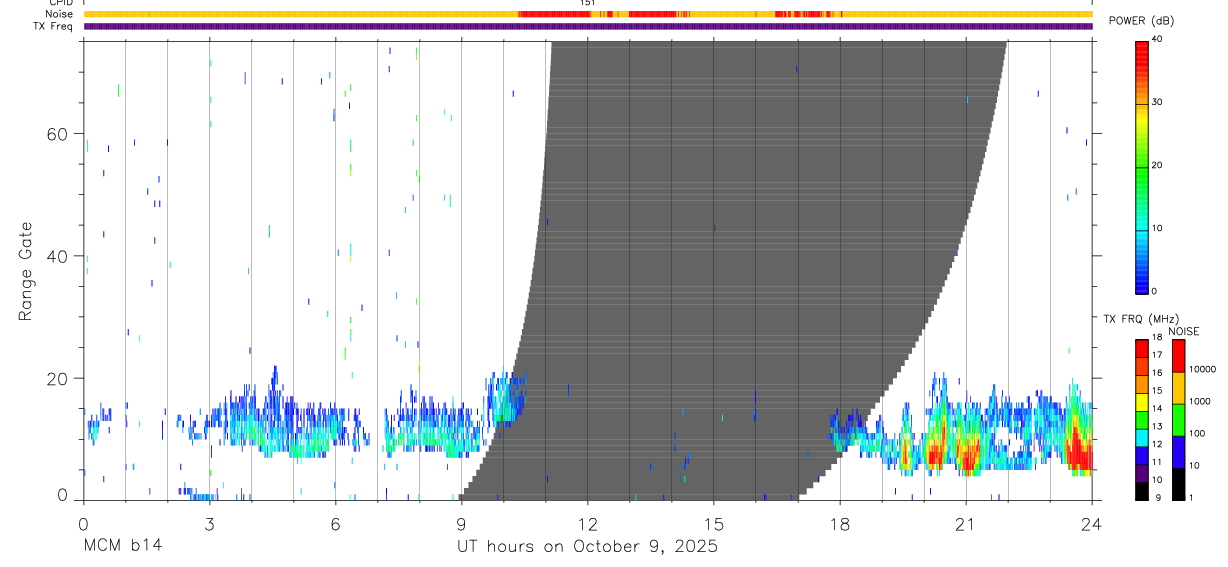This screenshot has height=567, width=1228.
Task: Click the 'POWER (dB)' legend title
Action: pos(1142,21)
